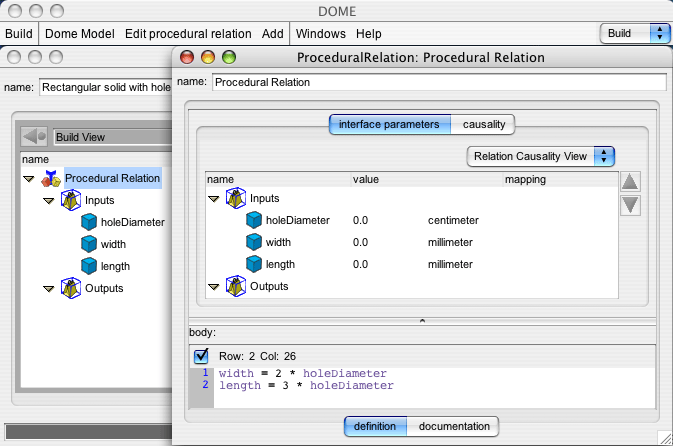
Task: Collapse the Outputs node in the left model tree
Action: [49, 288]
